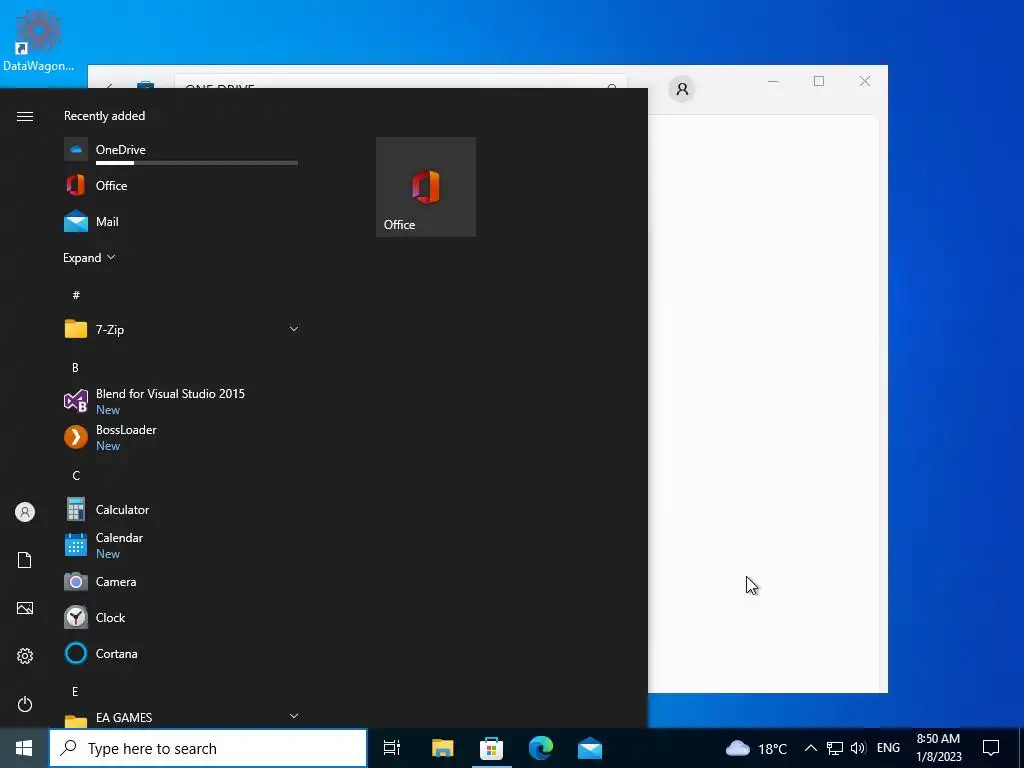Open Mail from Recently added list
The width and height of the screenshot is (1024, 768).
[x=182, y=221]
